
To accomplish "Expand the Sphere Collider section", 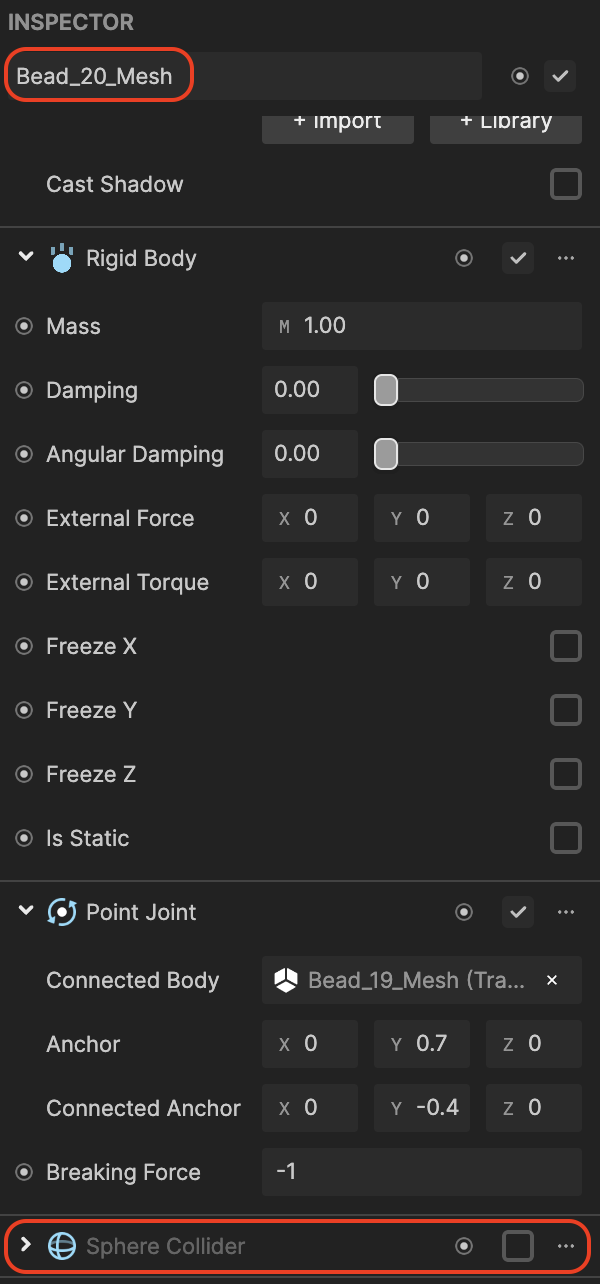I will (26, 1246).
